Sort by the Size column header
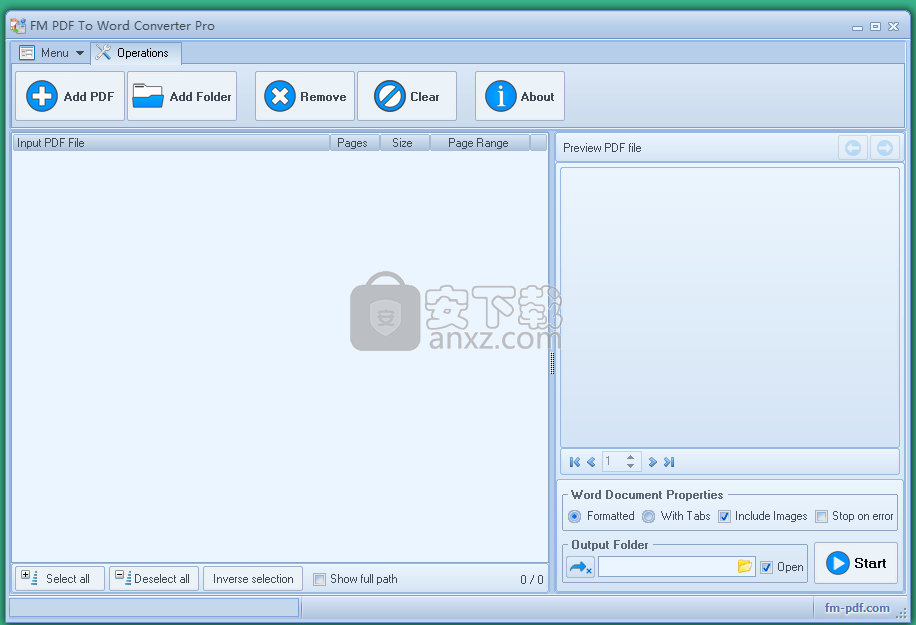Image resolution: width=916 pixels, height=625 pixels. [405, 143]
